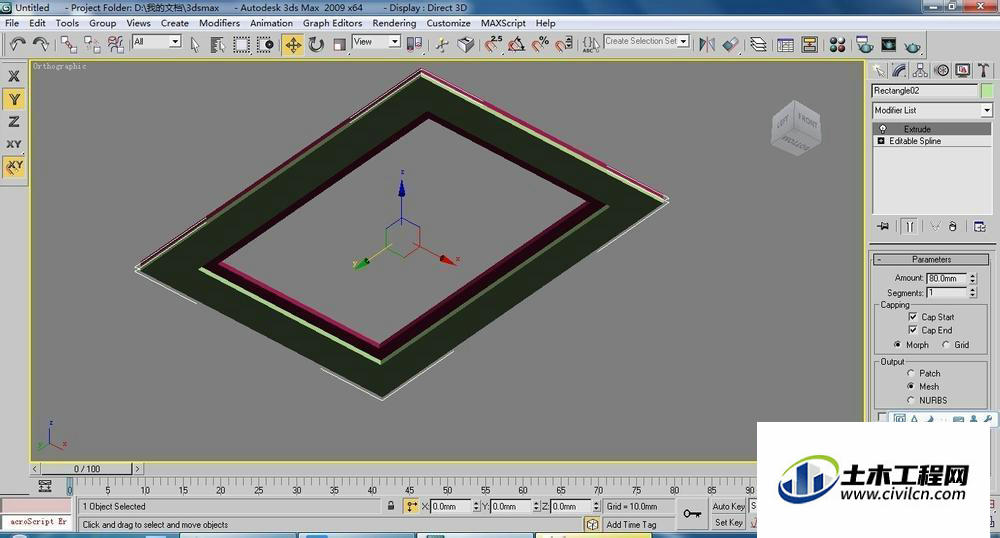1000x538 pixels.
Task: Open the Select by Name dialog
Action: point(217,44)
